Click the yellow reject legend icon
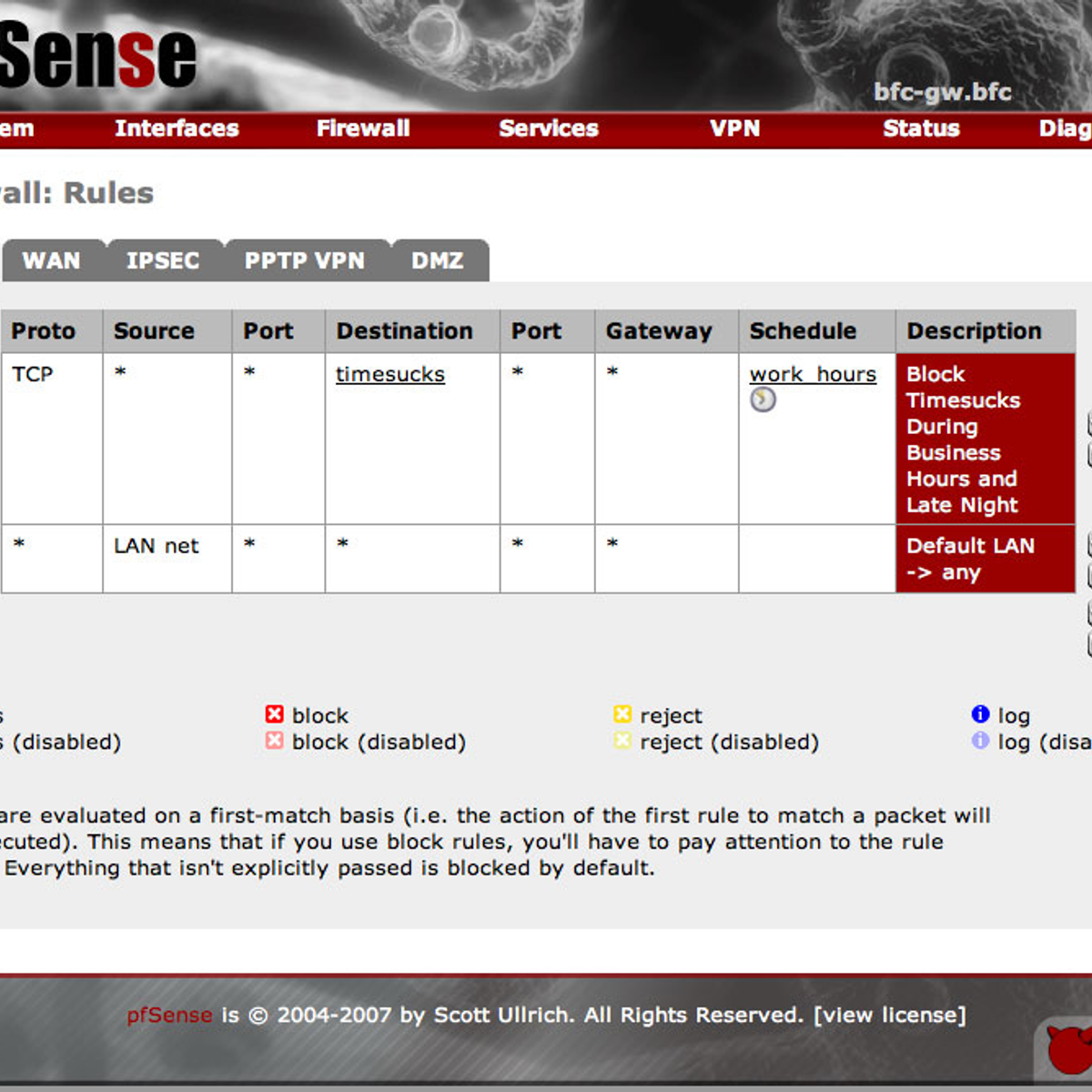This screenshot has height=1092, width=1092. click(622, 714)
